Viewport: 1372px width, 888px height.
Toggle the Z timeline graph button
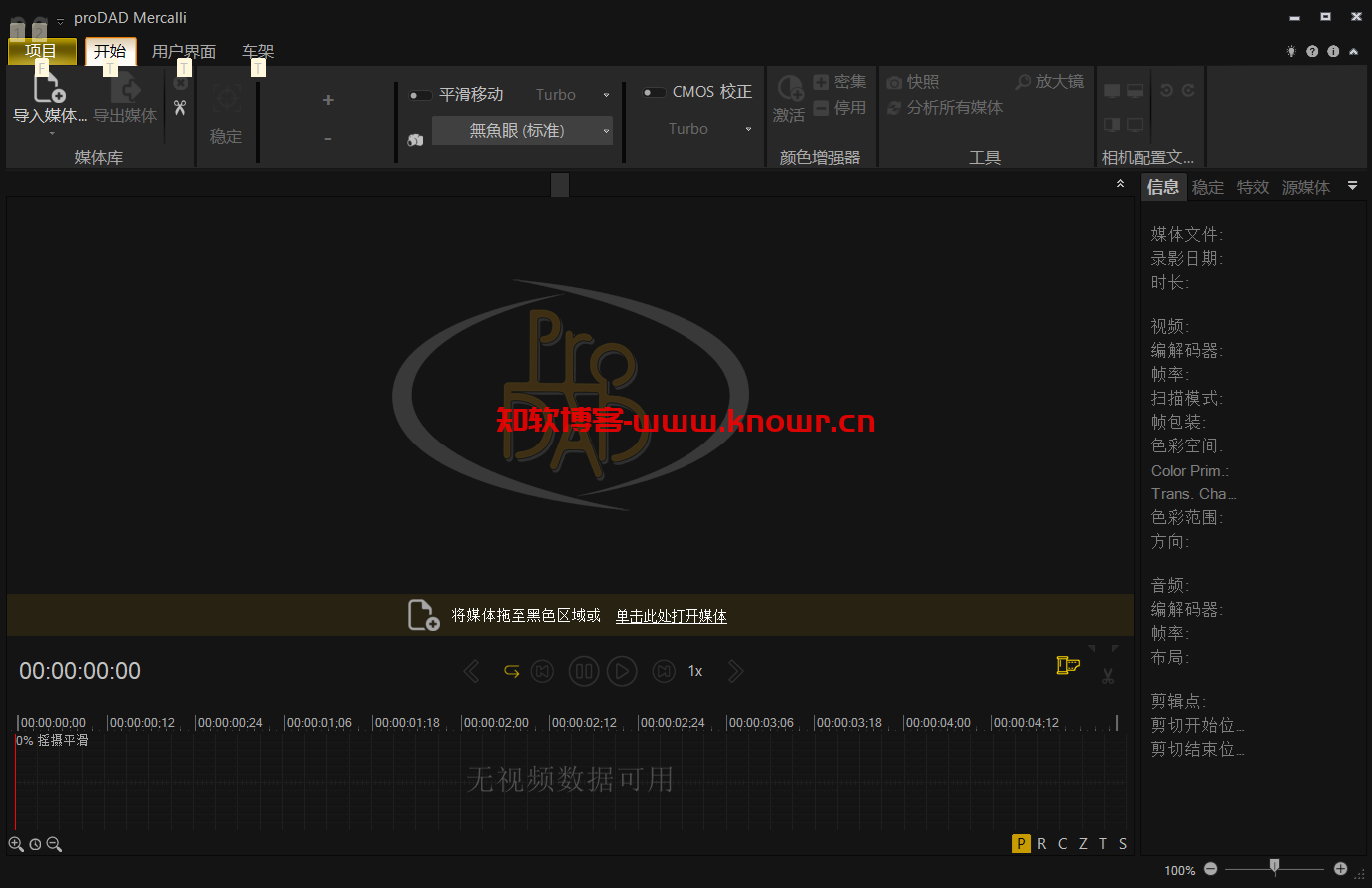tap(1083, 843)
